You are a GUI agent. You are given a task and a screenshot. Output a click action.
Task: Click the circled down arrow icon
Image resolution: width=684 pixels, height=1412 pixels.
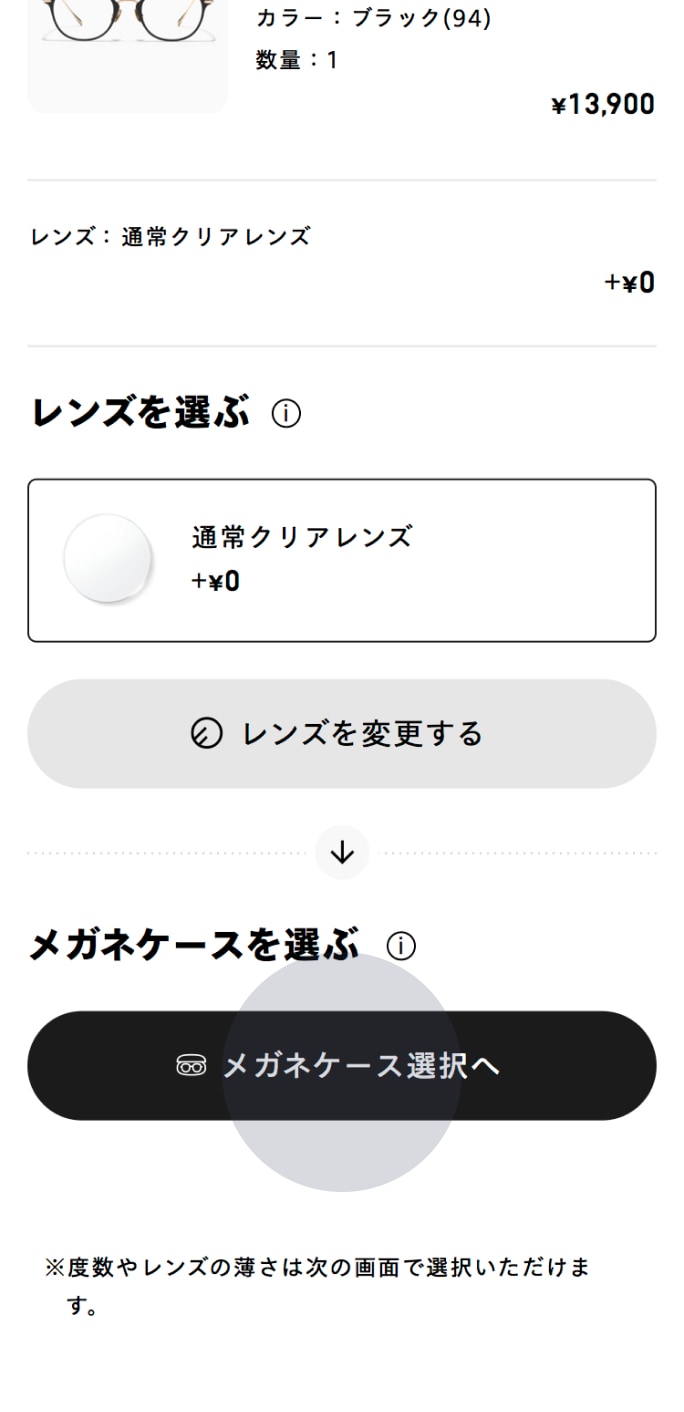tap(342, 853)
